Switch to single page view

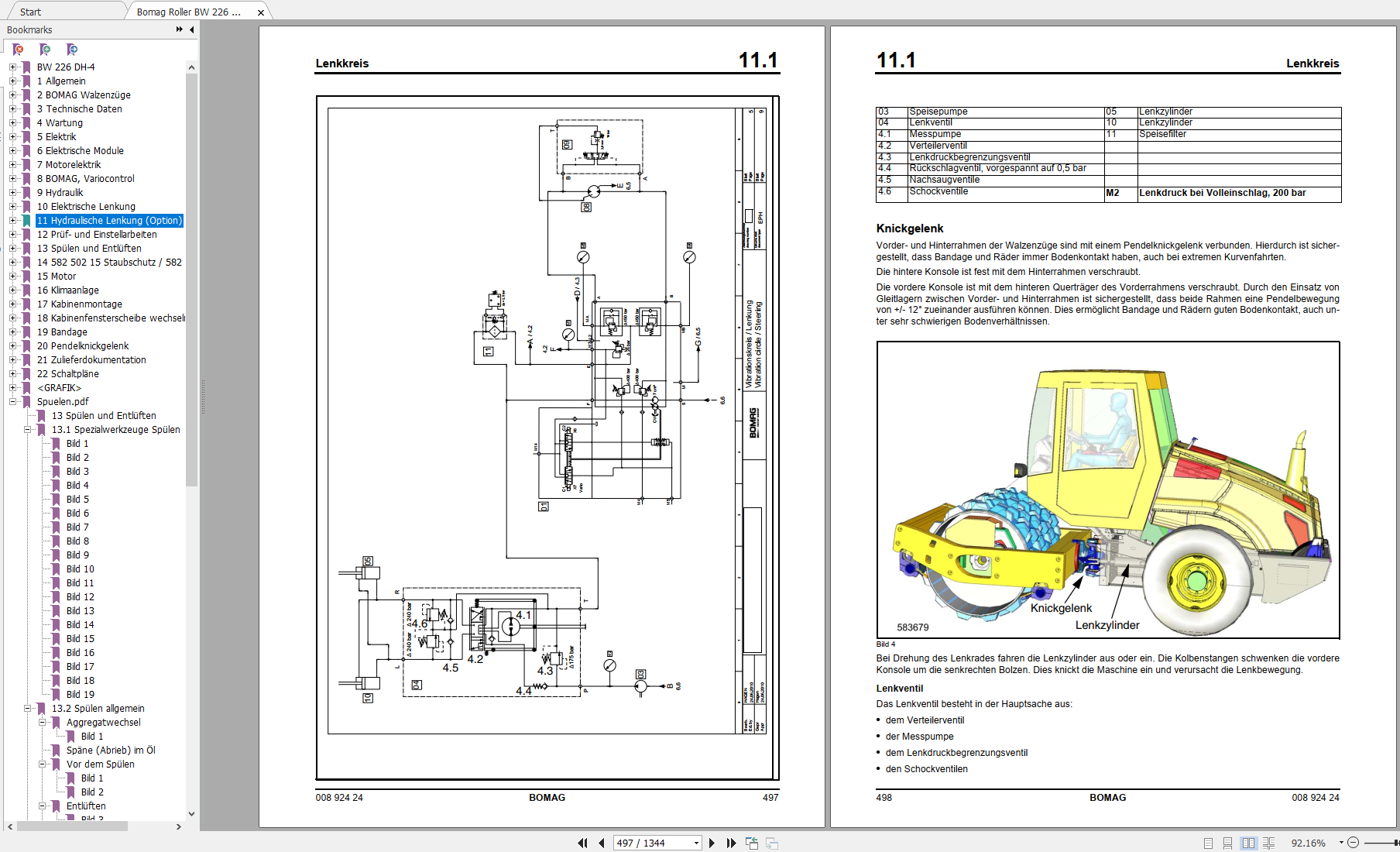(x=1208, y=843)
